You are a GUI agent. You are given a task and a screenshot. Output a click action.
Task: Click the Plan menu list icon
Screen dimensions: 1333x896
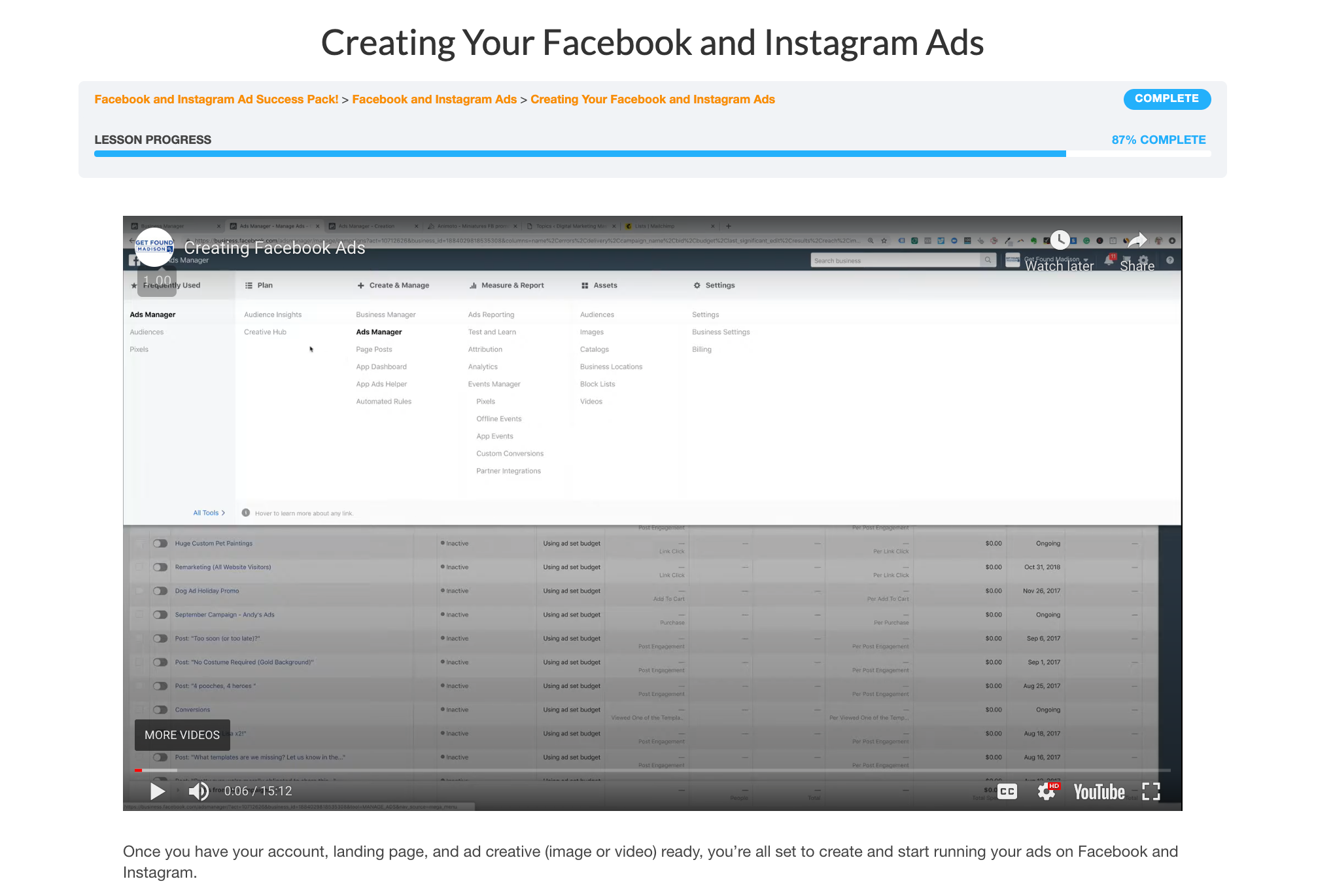pyautogui.click(x=249, y=285)
